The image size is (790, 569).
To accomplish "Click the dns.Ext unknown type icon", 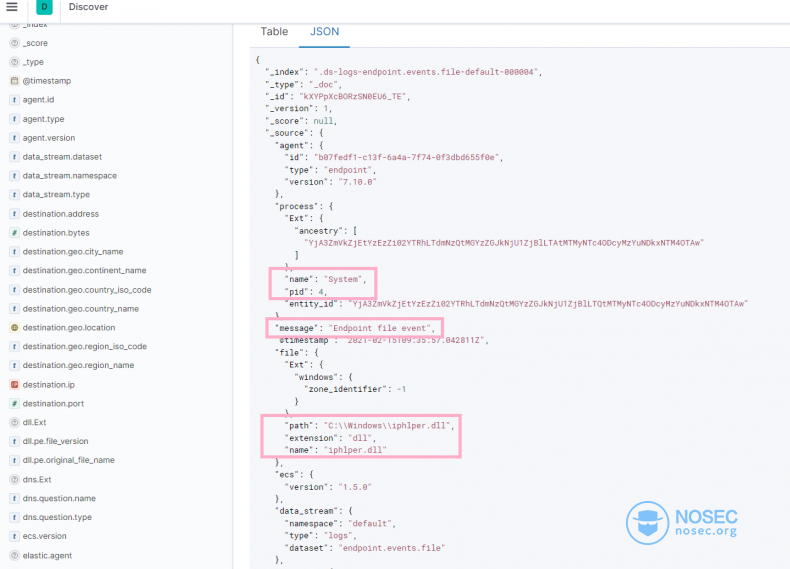I will tap(15, 479).
